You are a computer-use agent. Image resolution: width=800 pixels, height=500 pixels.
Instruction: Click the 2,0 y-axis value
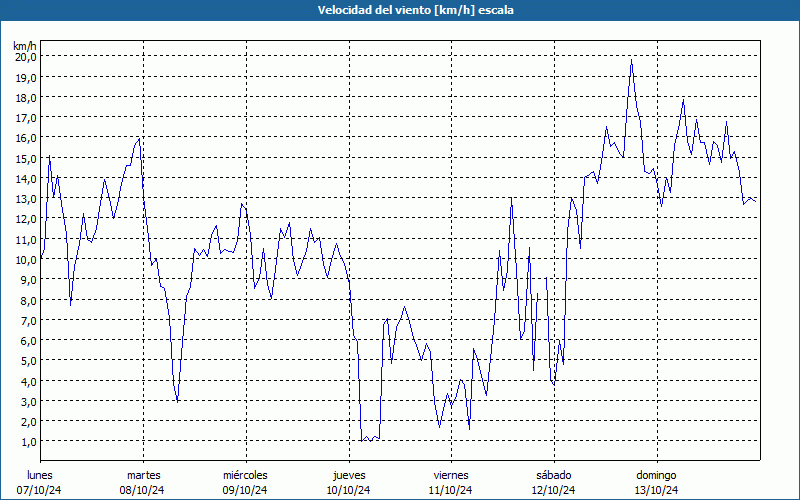click(x=29, y=421)
